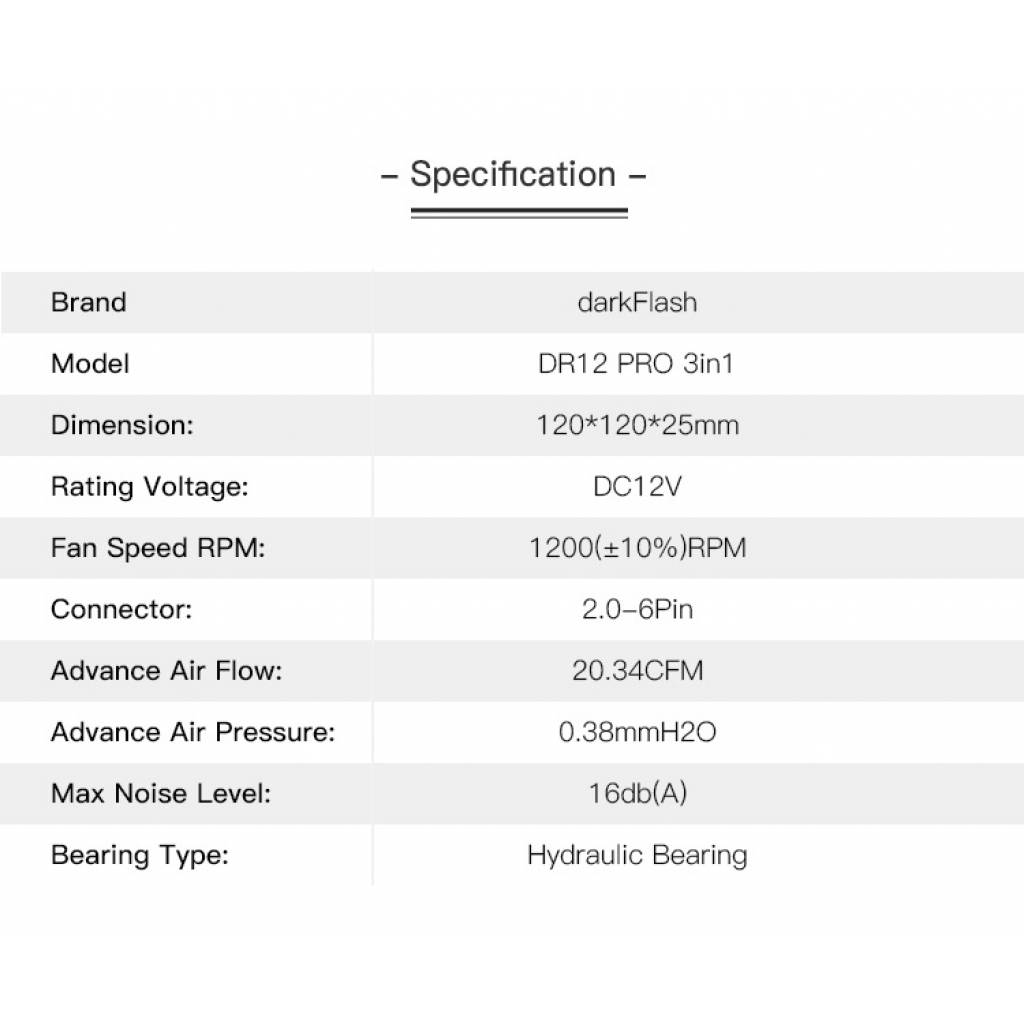The width and height of the screenshot is (1024, 1024).
Task: Click the Specification heading
Action: tap(513, 175)
